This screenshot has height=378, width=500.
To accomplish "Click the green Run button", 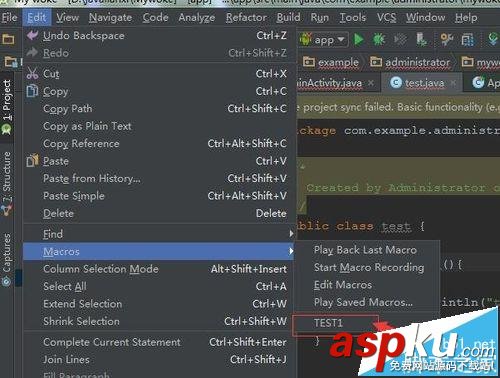I will (x=358, y=40).
